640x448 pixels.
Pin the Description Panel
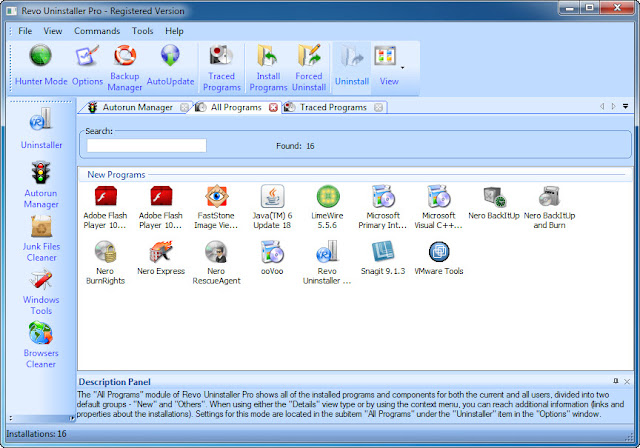coord(616,381)
